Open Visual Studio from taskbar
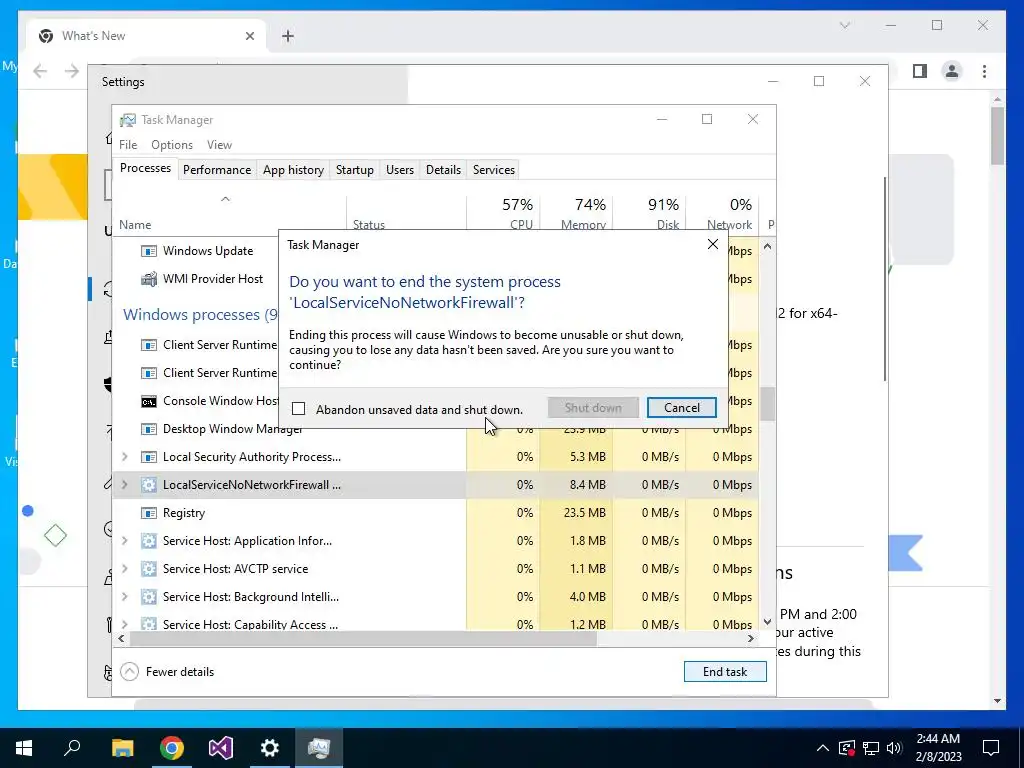The image size is (1024, 768). (221, 748)
